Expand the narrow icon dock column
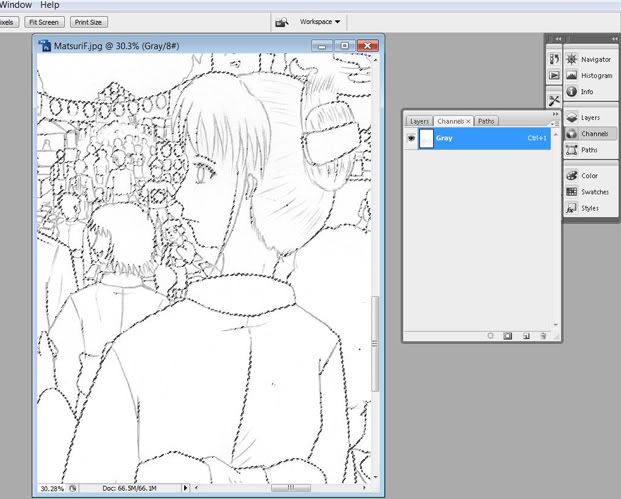The height and width of the screenshot is (499, 621). click(x=558, y=39)
